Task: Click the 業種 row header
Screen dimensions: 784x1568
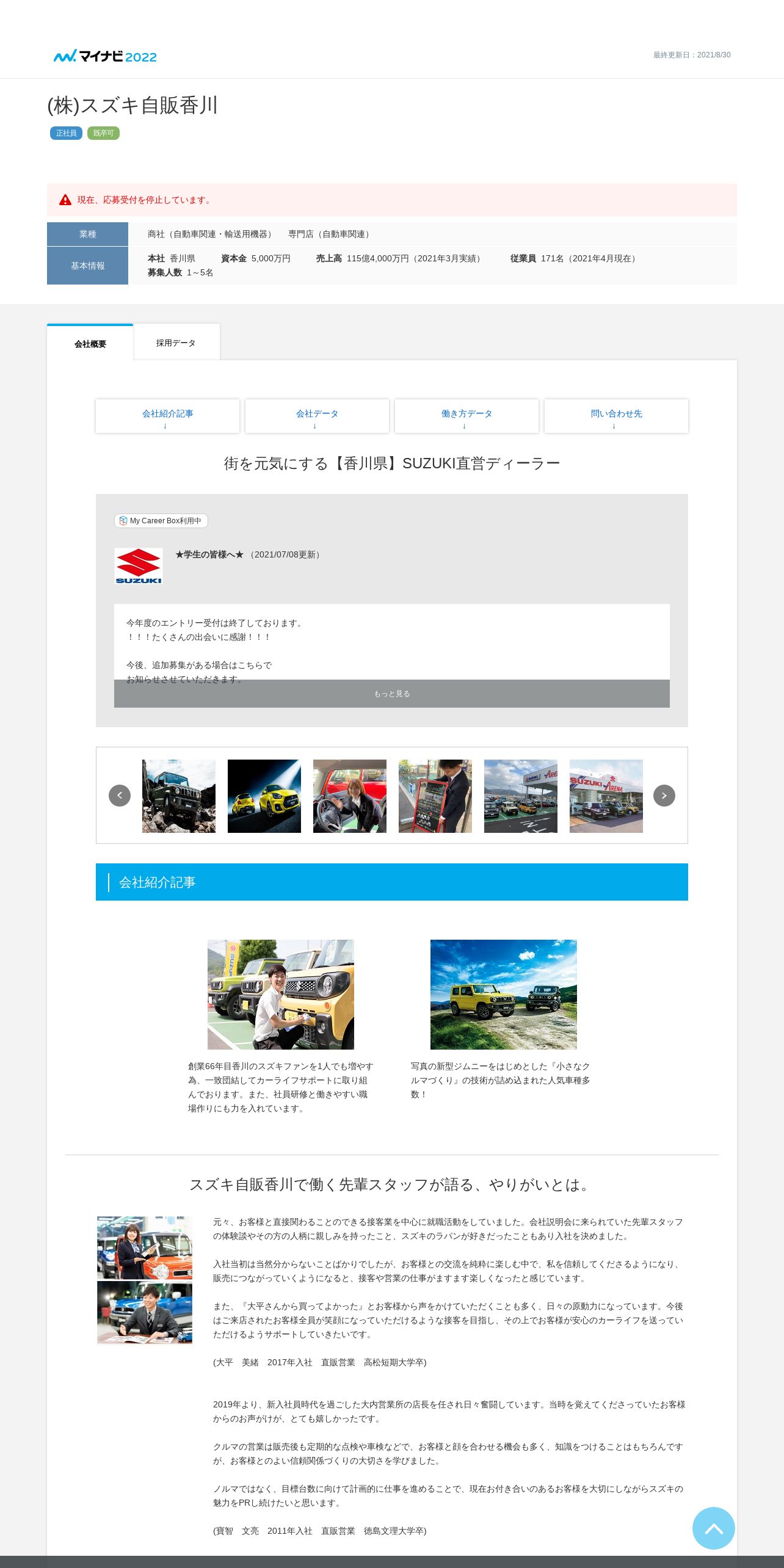Action: [x=87, y=234]
